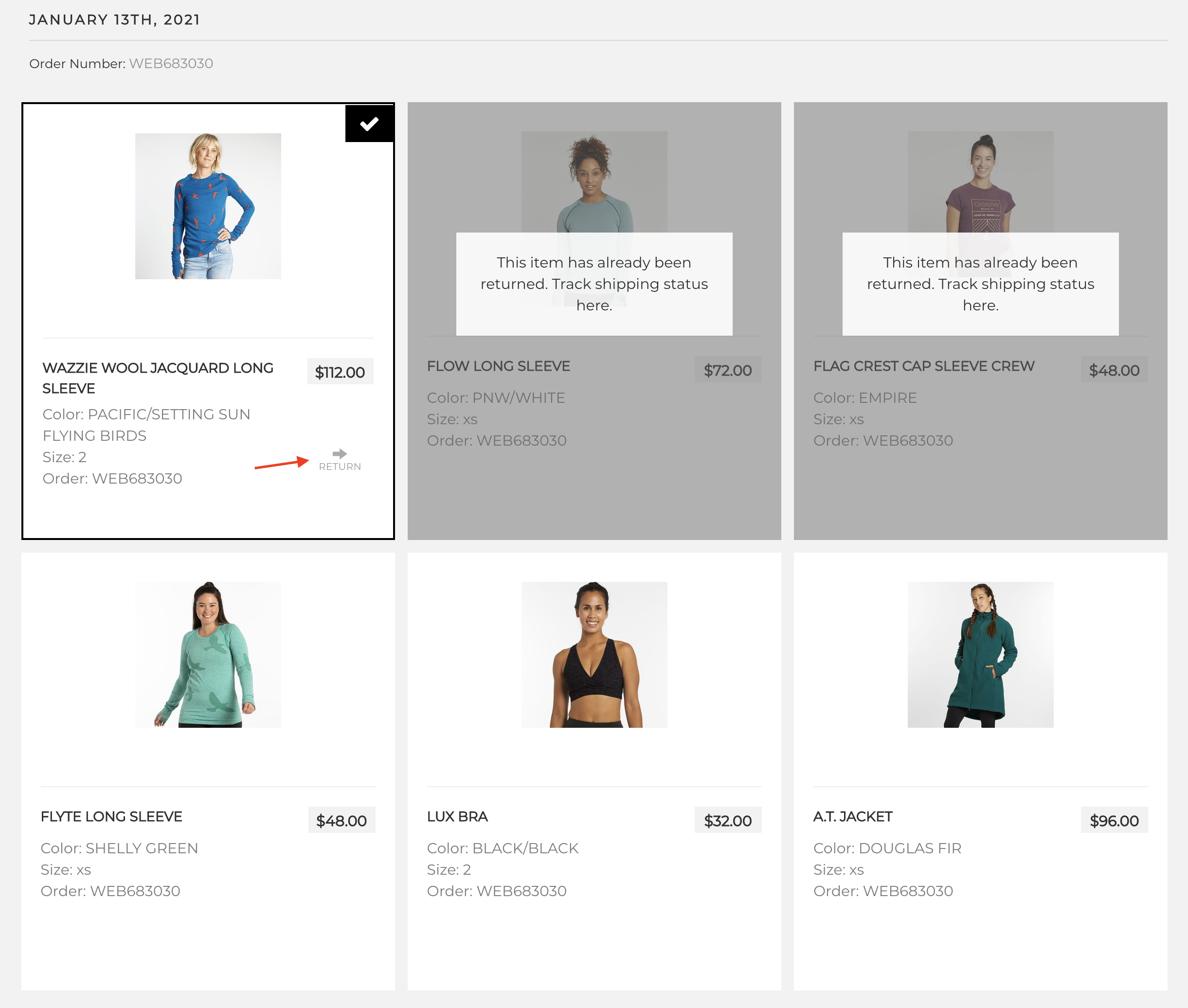
Task: Click the FLOW LONG SLEEVE title
Action: coord(498,366)
